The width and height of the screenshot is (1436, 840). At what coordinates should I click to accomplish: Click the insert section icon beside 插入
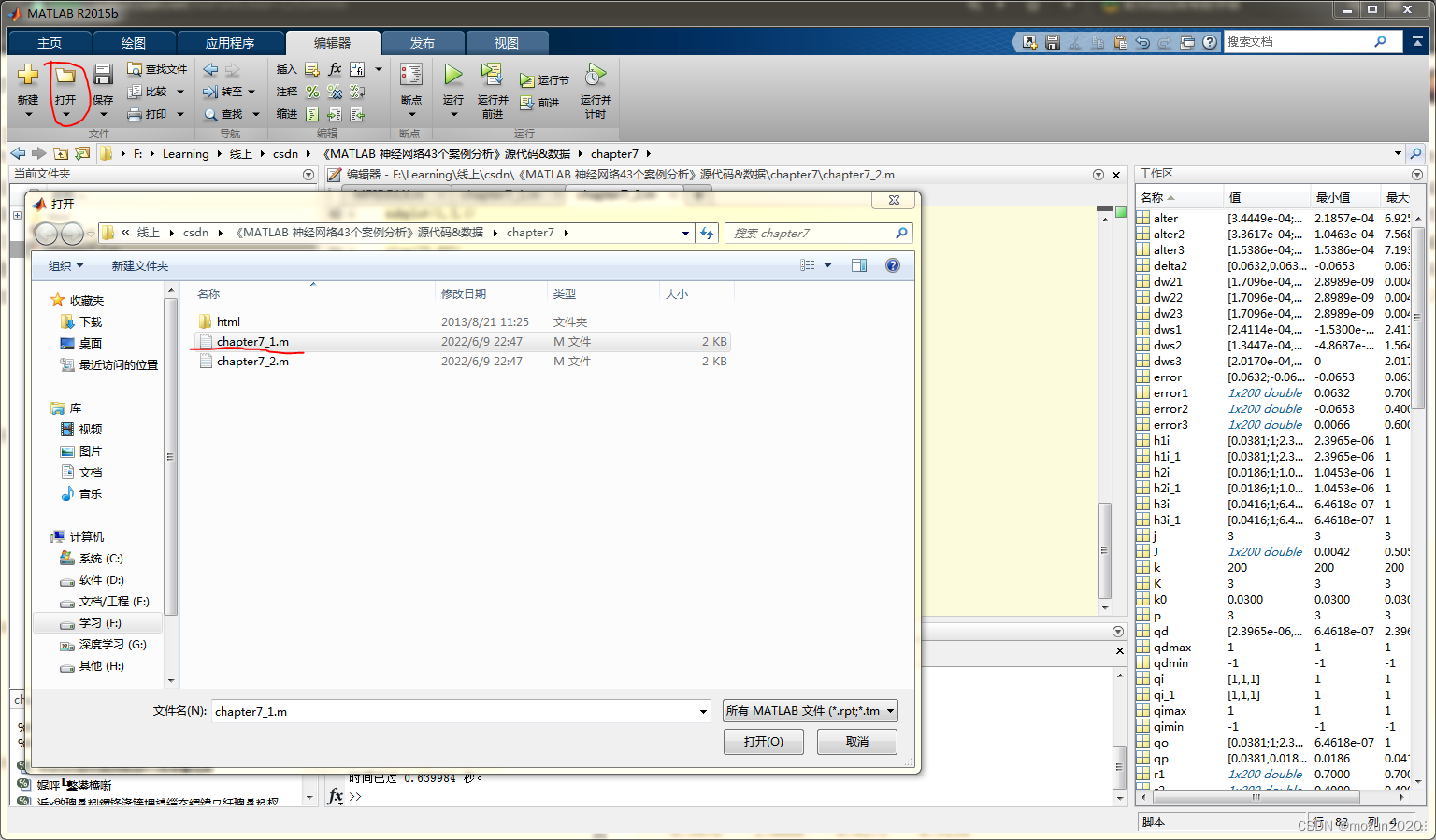click(312, 69)
